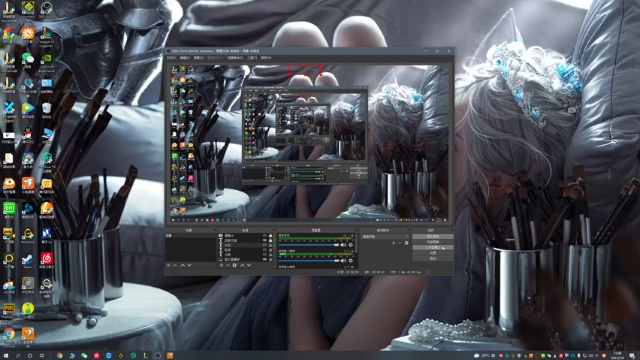Toggle visibility eye of the first source
The image size is (640, 360).
264,236
